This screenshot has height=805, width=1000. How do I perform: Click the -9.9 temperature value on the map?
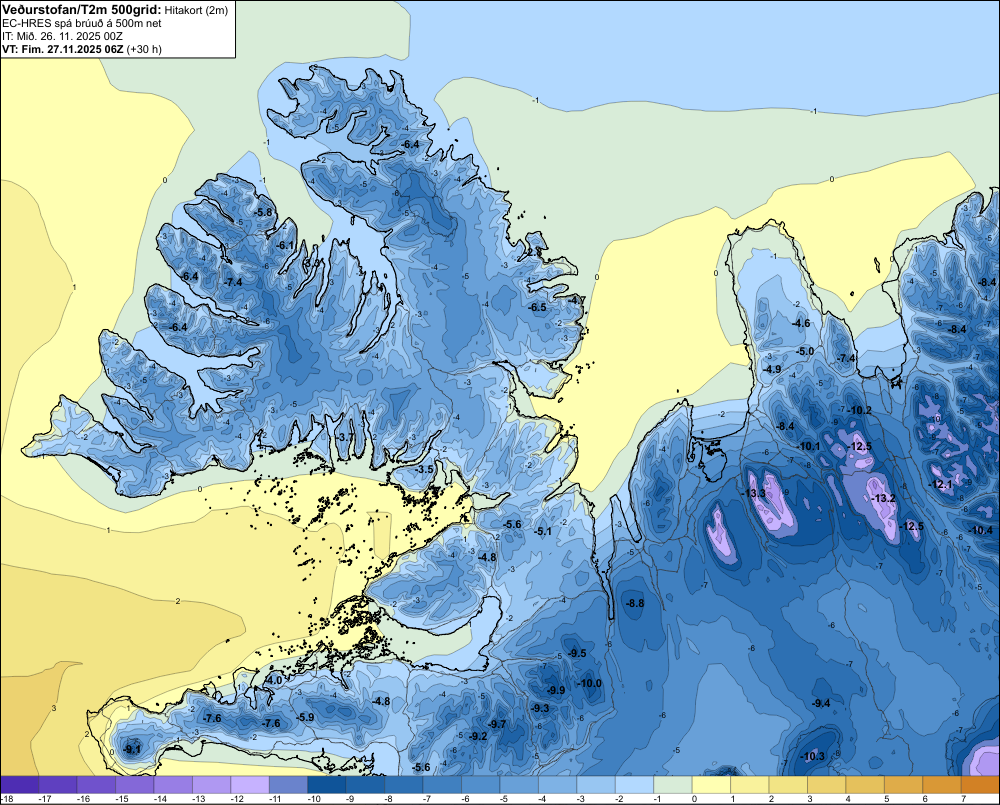coord(556,690)
